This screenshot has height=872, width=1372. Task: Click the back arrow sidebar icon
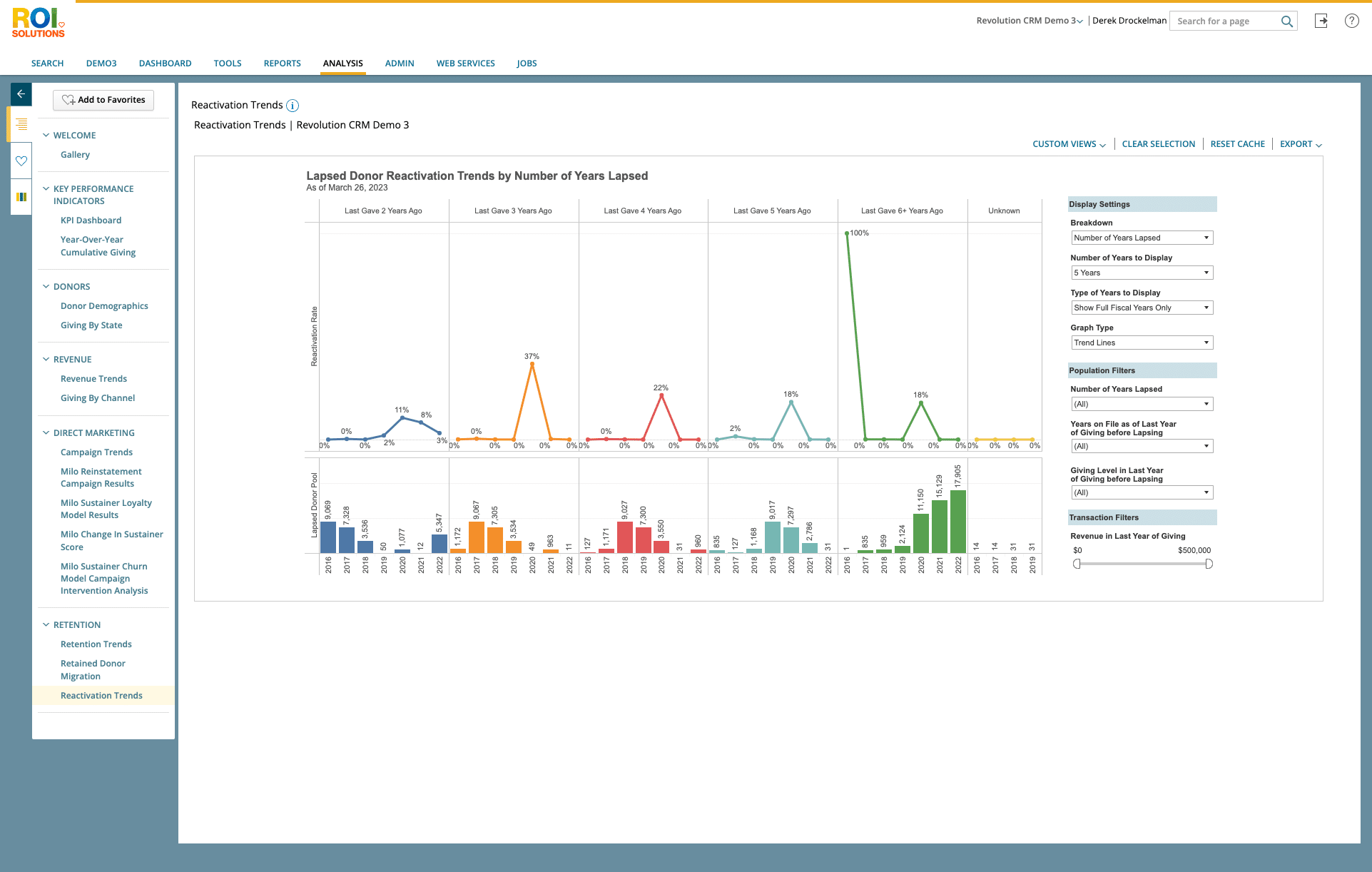coord(21,94)
